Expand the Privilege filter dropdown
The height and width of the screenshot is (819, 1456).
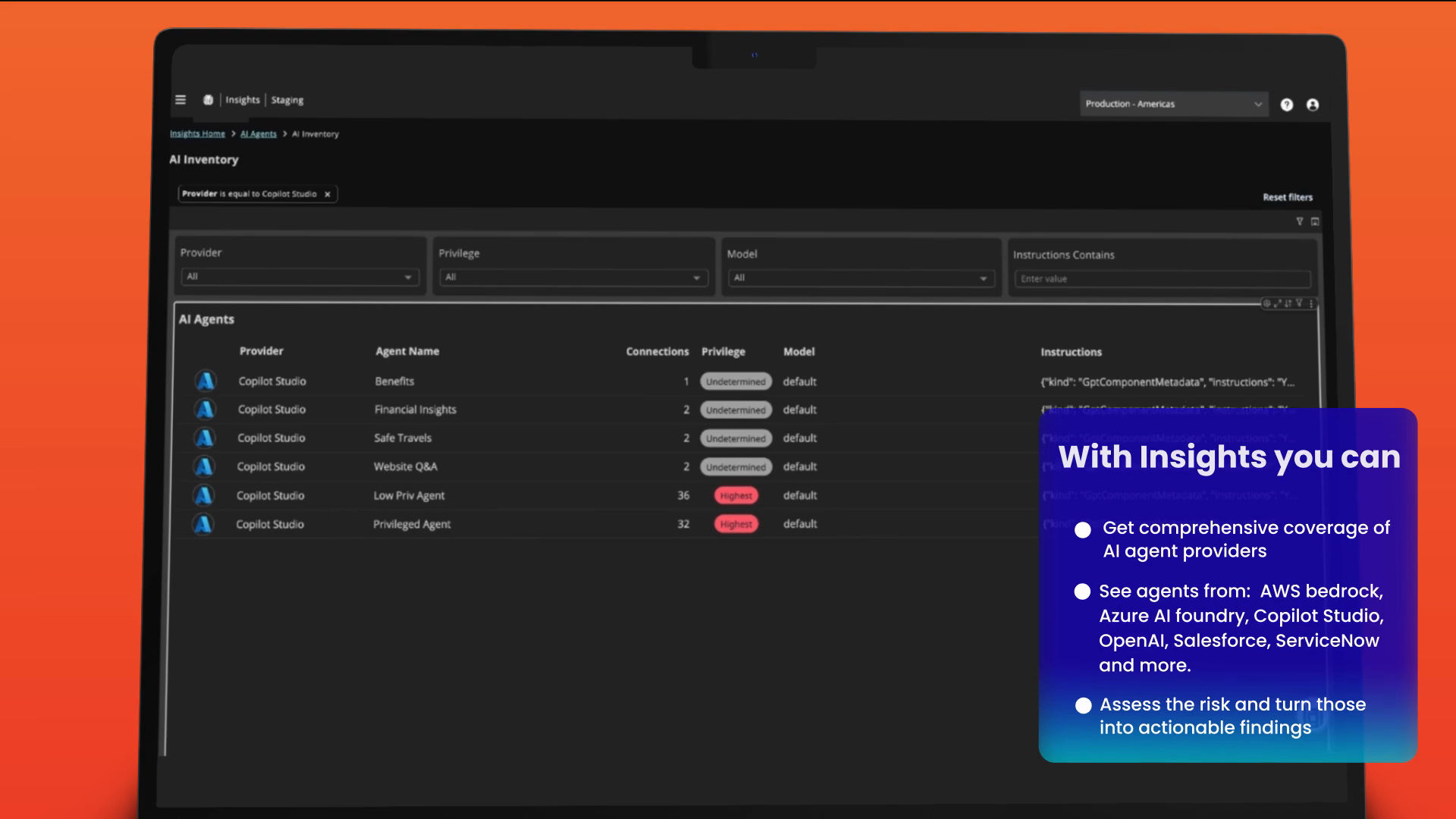pyautogui.click(x=574, y=278)
